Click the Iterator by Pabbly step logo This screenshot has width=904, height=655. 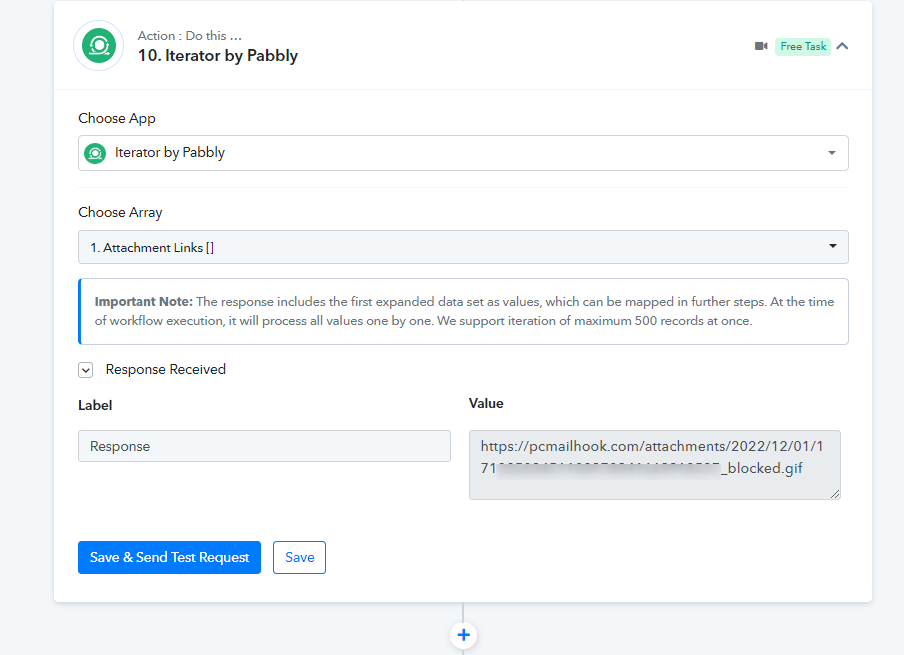point(99,46)
